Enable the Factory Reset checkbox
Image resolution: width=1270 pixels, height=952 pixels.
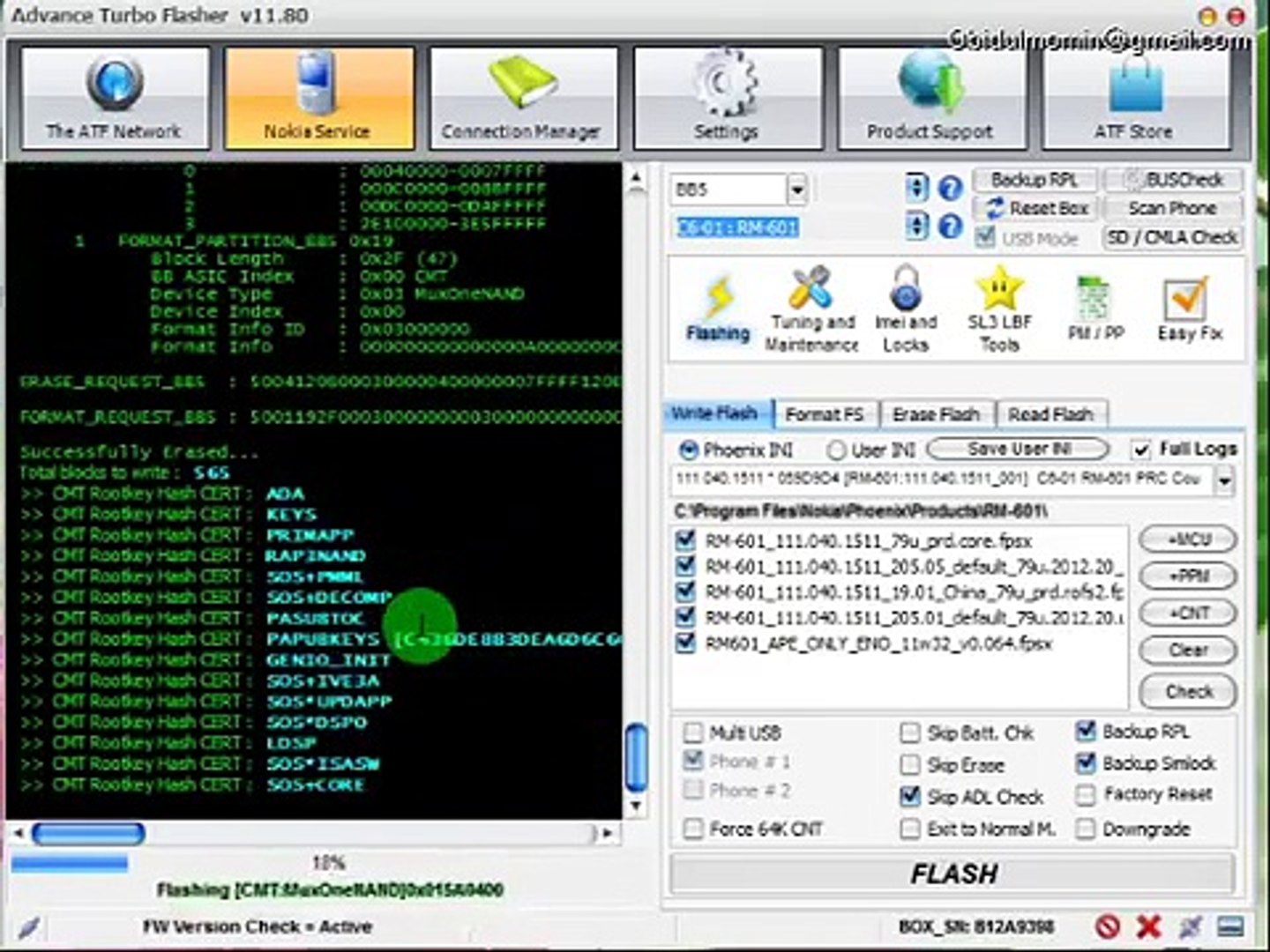coord(1086,794)
